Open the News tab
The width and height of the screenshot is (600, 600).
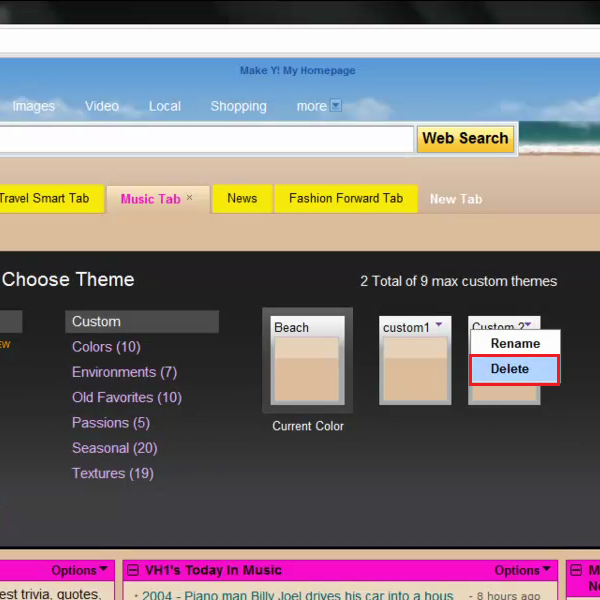tap(242, 198)
